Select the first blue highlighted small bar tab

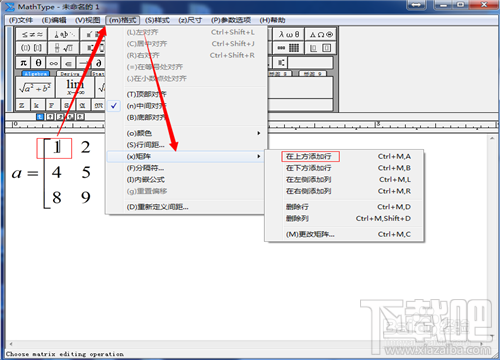tap(40, 117)
